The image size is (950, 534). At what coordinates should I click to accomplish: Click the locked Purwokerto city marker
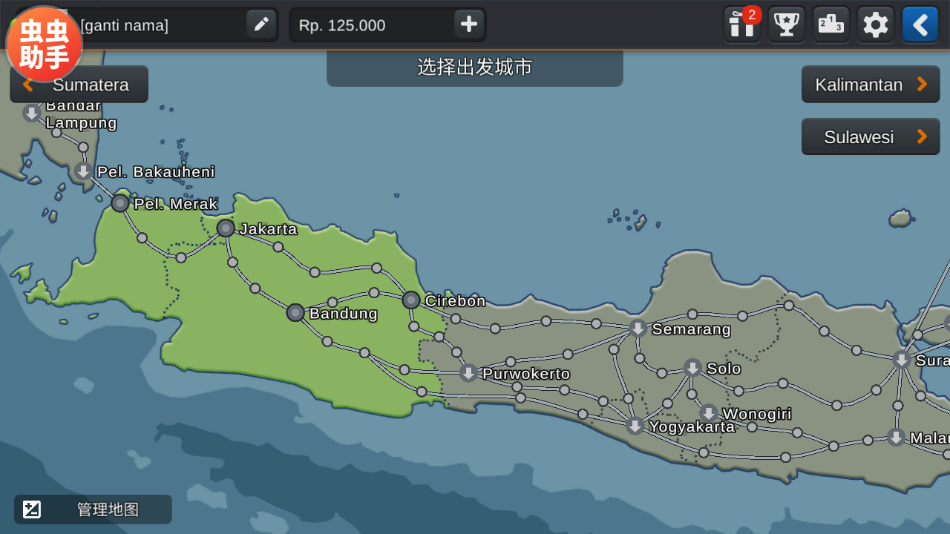(x=468, y=373)
